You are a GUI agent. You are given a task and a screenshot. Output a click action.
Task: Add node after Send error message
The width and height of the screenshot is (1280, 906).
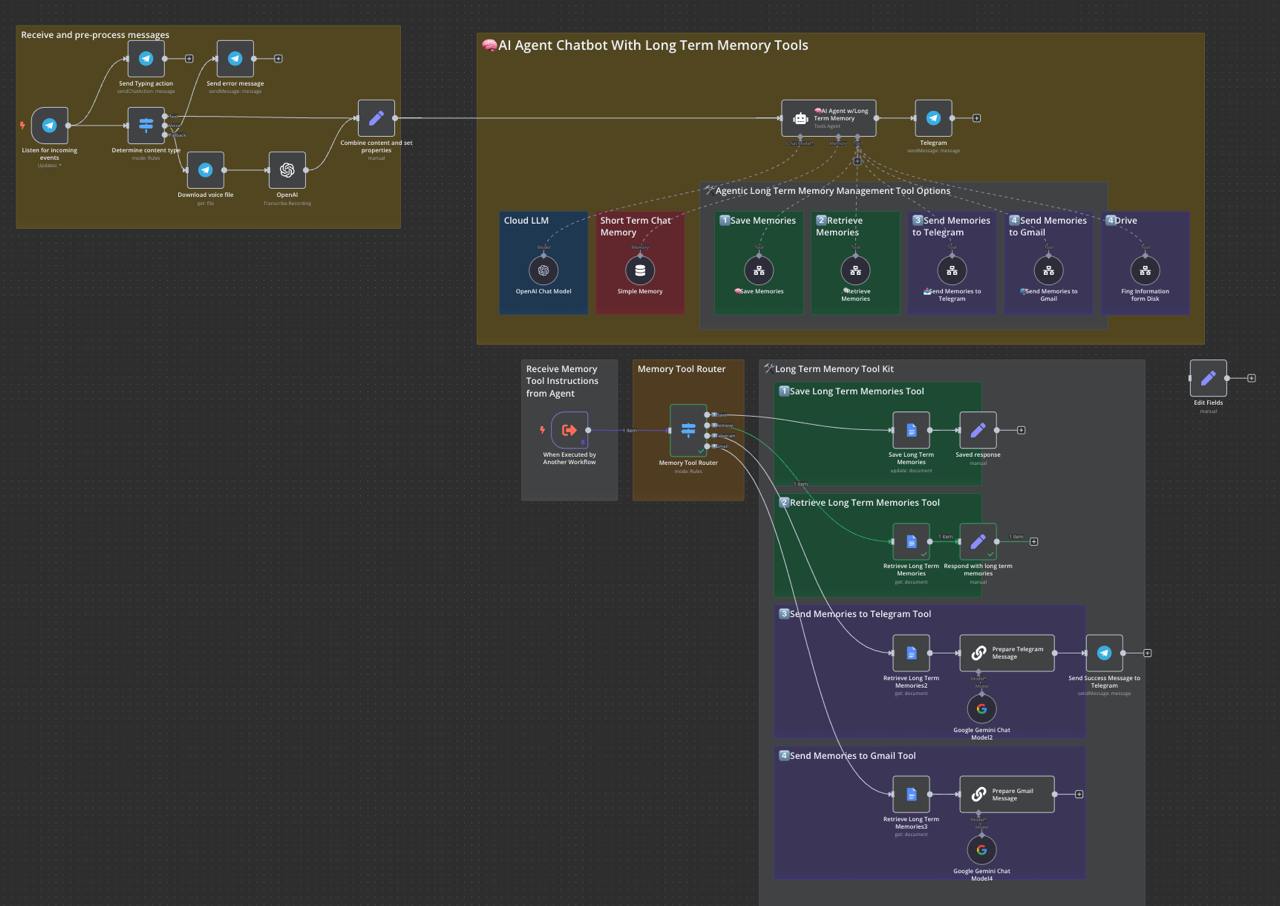[x=278, y=59]
